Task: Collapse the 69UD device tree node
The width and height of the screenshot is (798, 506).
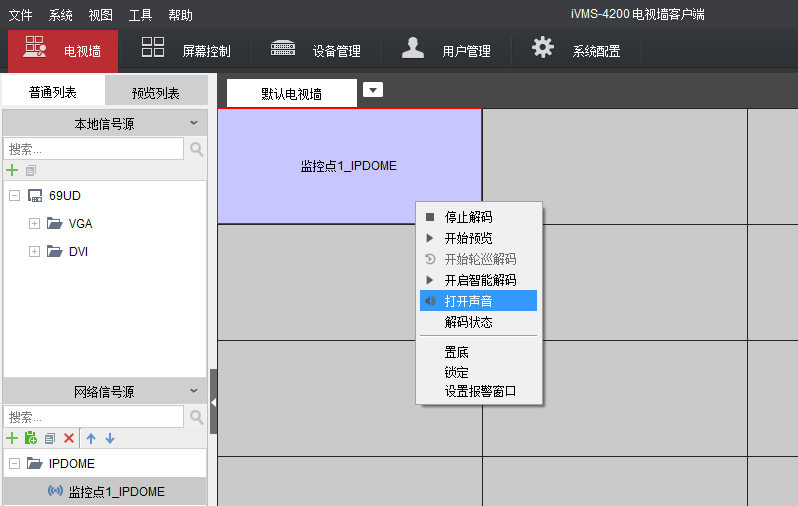Action: 15,195
